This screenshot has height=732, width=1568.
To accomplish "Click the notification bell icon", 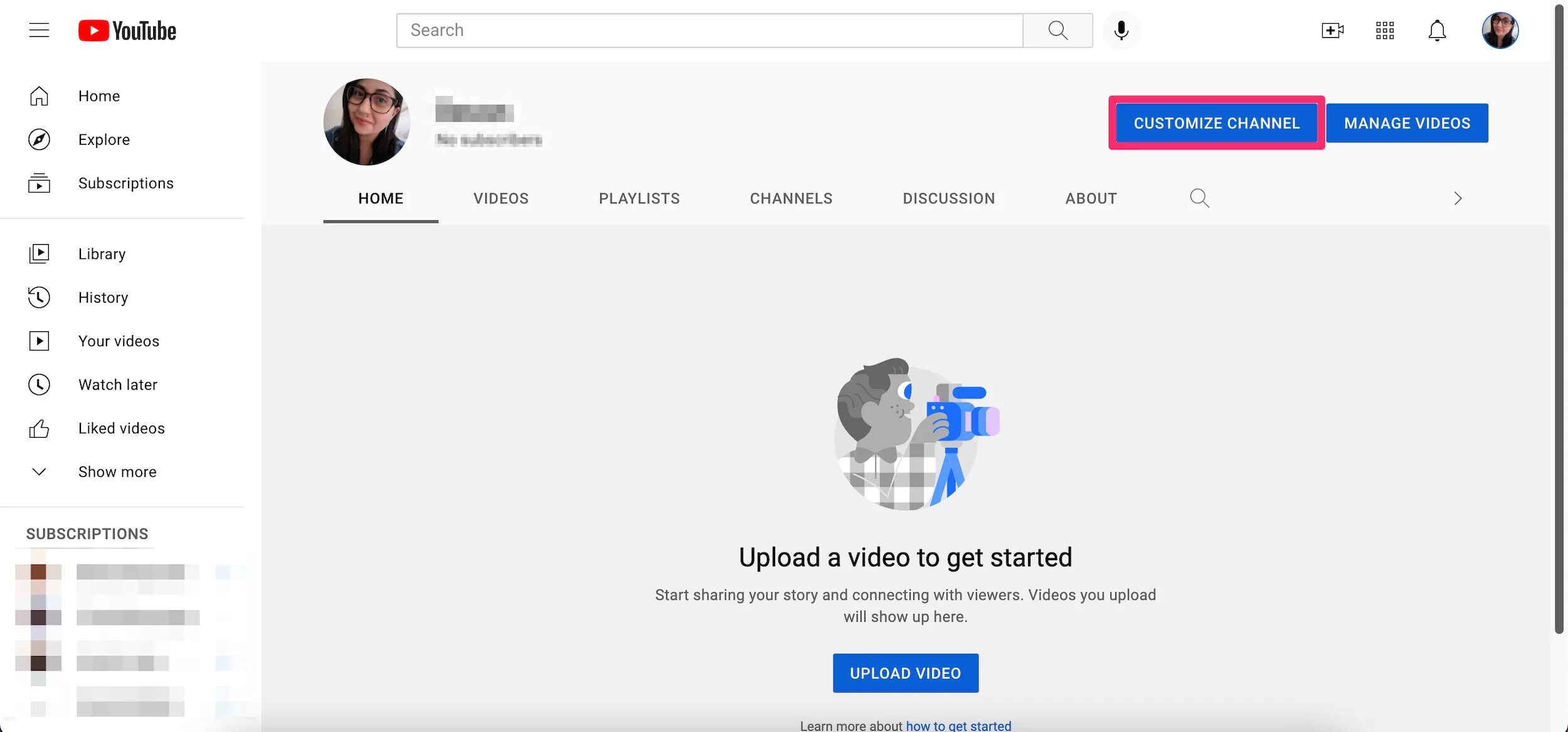I will click(1437, 30).
